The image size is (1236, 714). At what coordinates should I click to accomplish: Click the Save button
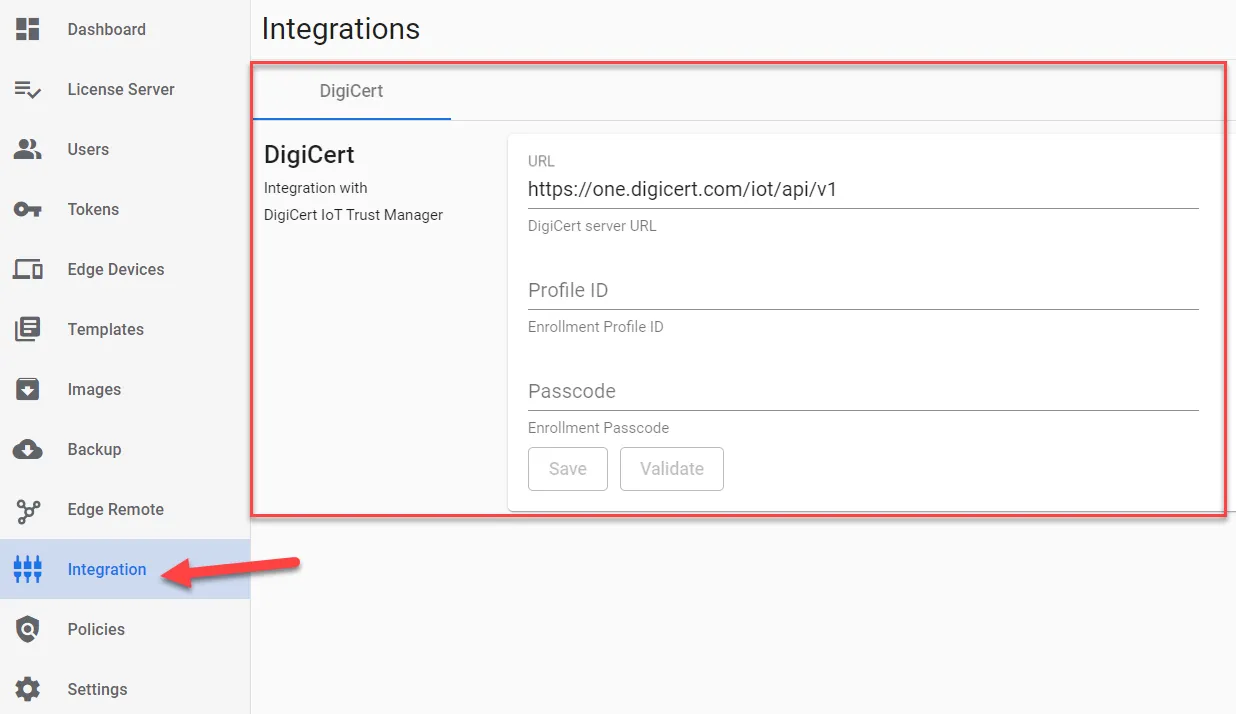[568, 469]
